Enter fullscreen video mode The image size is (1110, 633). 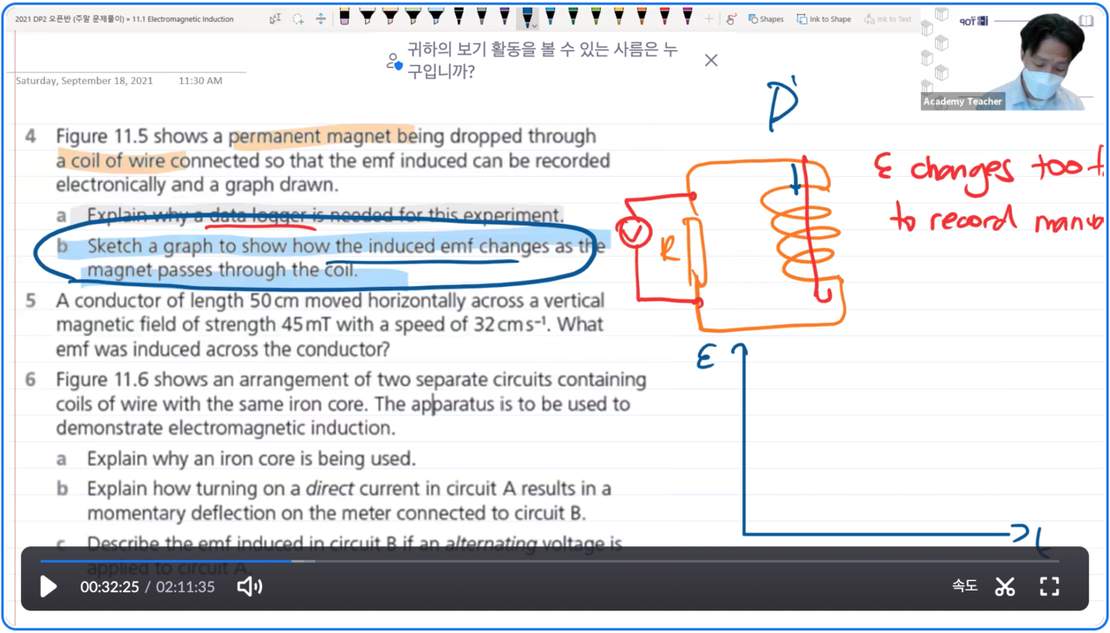point(1049,587)
